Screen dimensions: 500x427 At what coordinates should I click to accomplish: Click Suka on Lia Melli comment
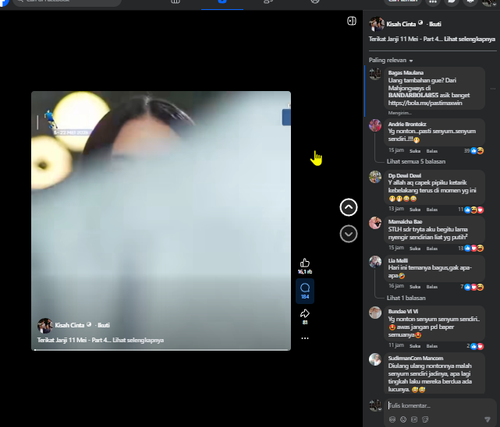[415, 287]
